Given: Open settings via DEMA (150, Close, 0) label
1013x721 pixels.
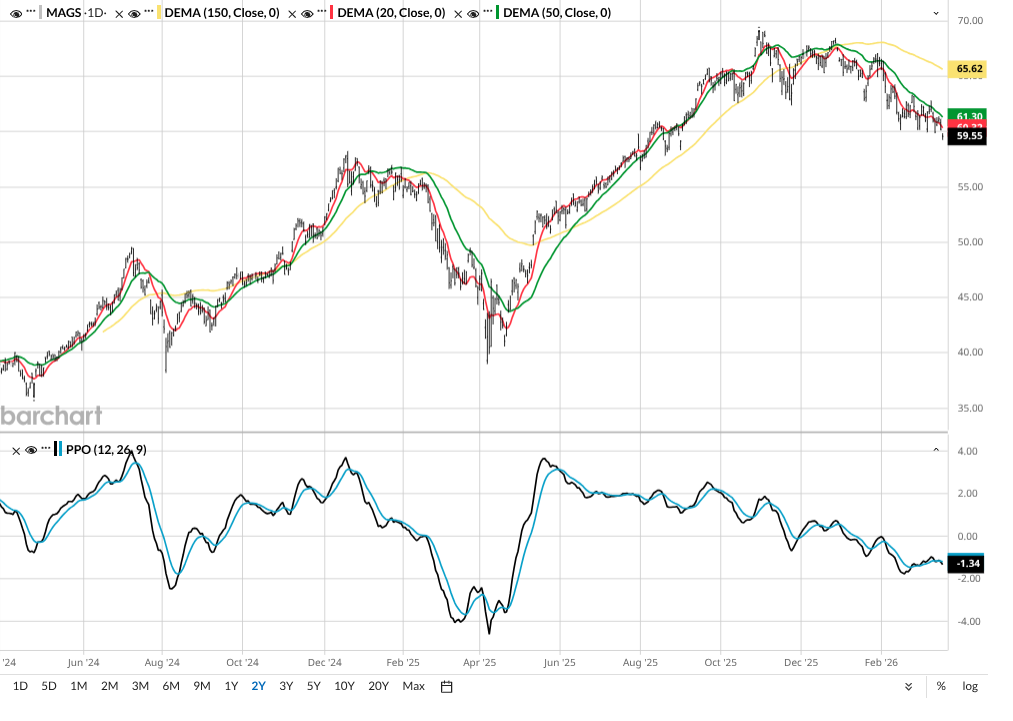Looking at the screenshot, I should 222,12.
